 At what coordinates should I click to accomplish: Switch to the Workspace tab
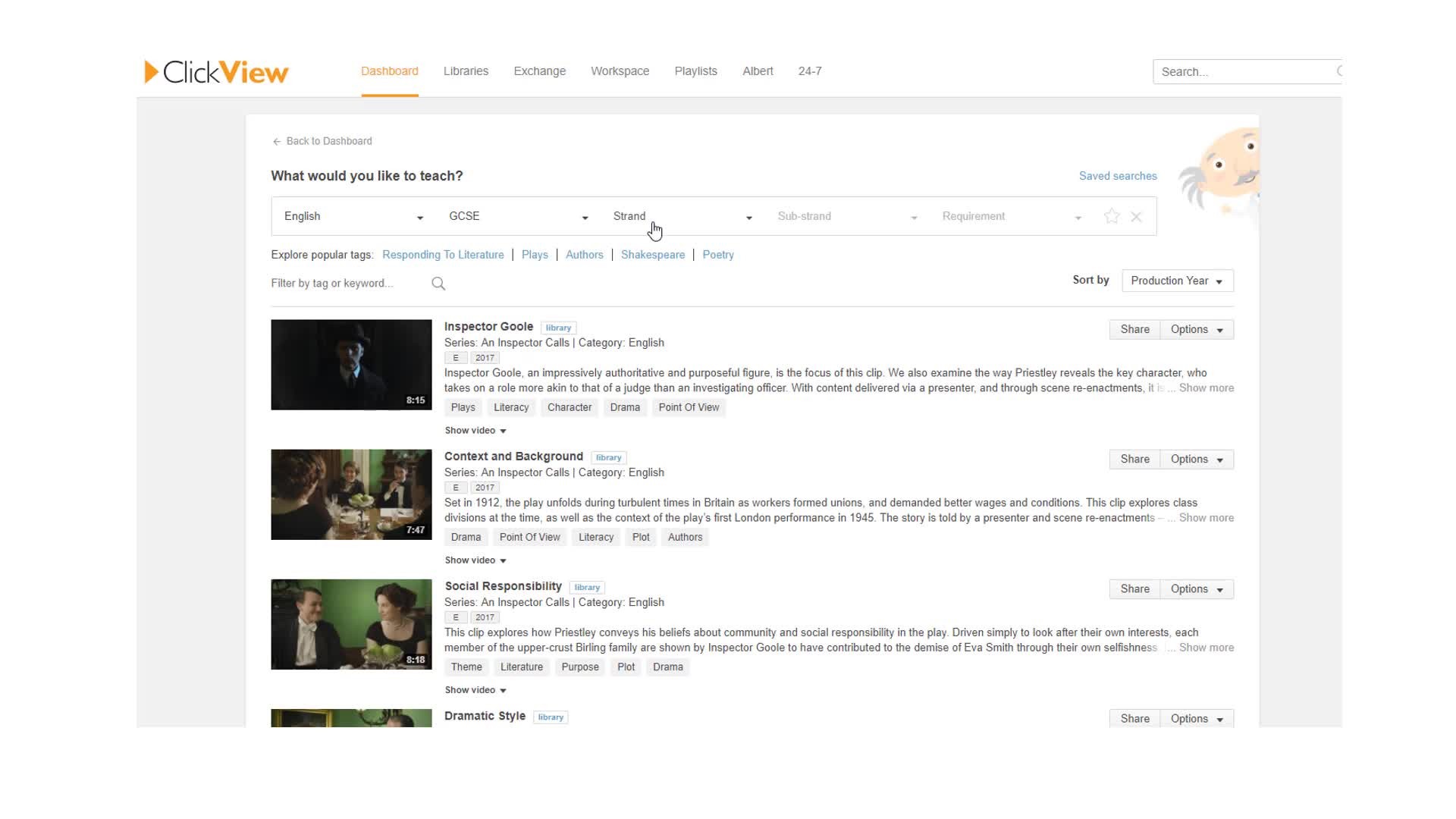(x=620, y=71)
